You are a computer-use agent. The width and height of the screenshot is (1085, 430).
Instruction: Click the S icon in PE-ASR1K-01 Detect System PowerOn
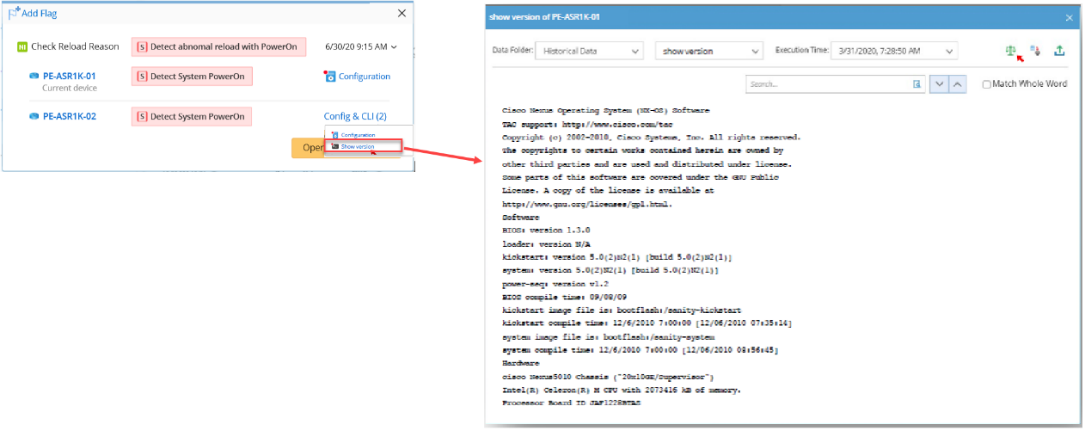(142, 76)
